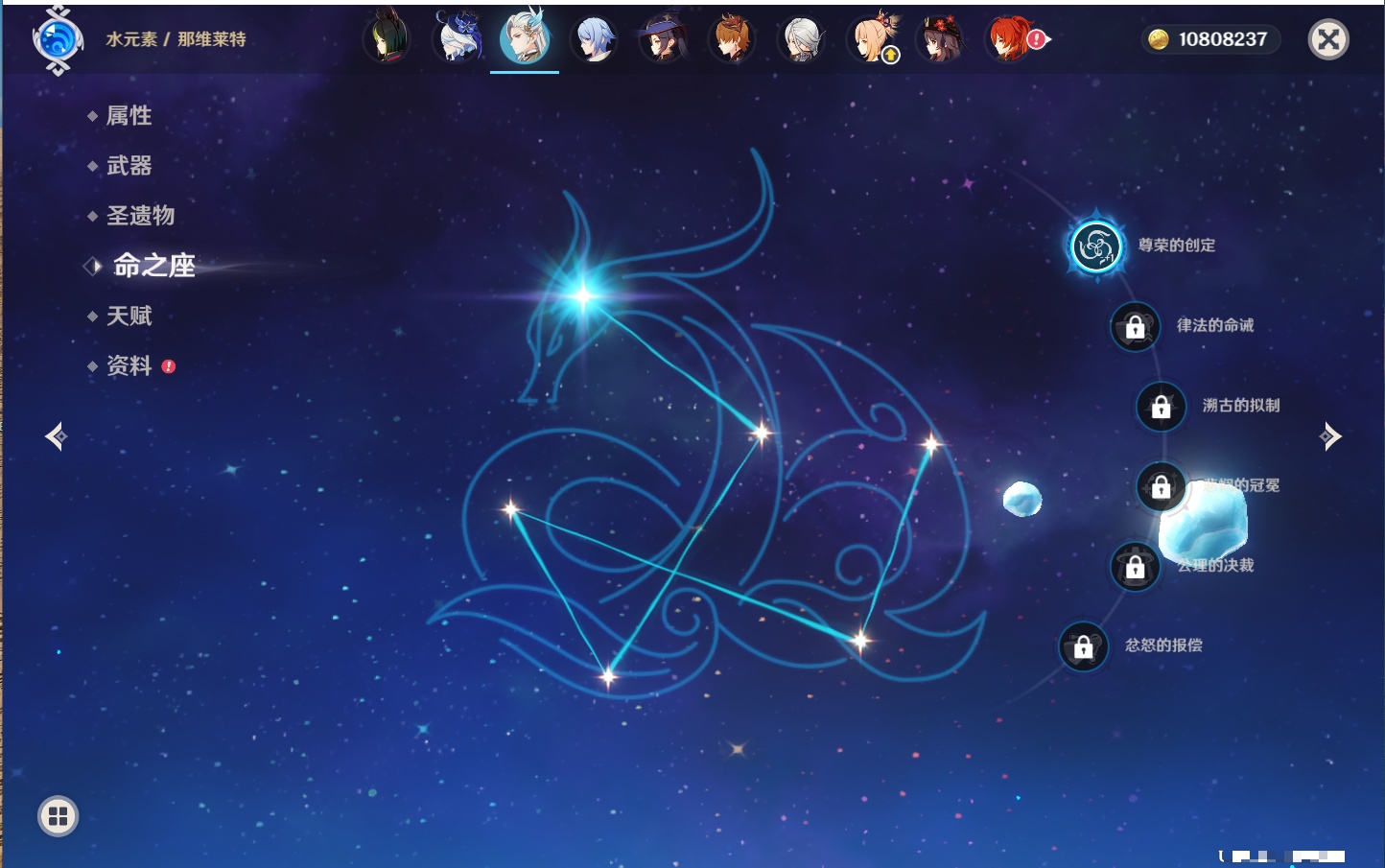Click the Hydro element emblem icon
1385x868 pixels.
(58, 40)
